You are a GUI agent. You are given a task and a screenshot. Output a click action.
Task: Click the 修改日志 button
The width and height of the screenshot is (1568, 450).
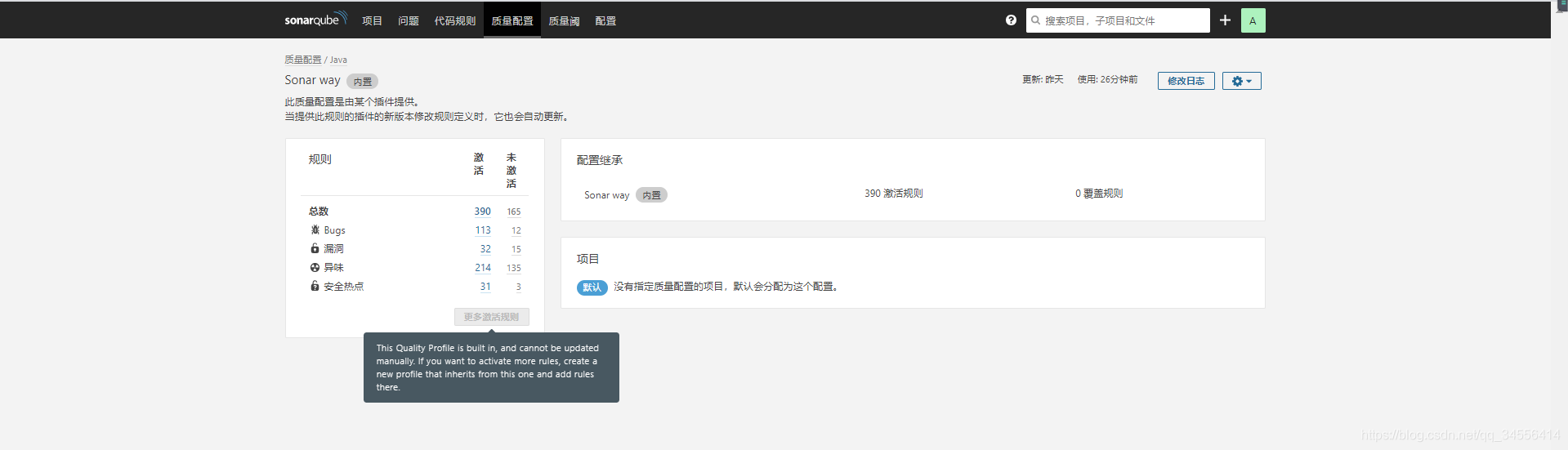(1186, 81)
